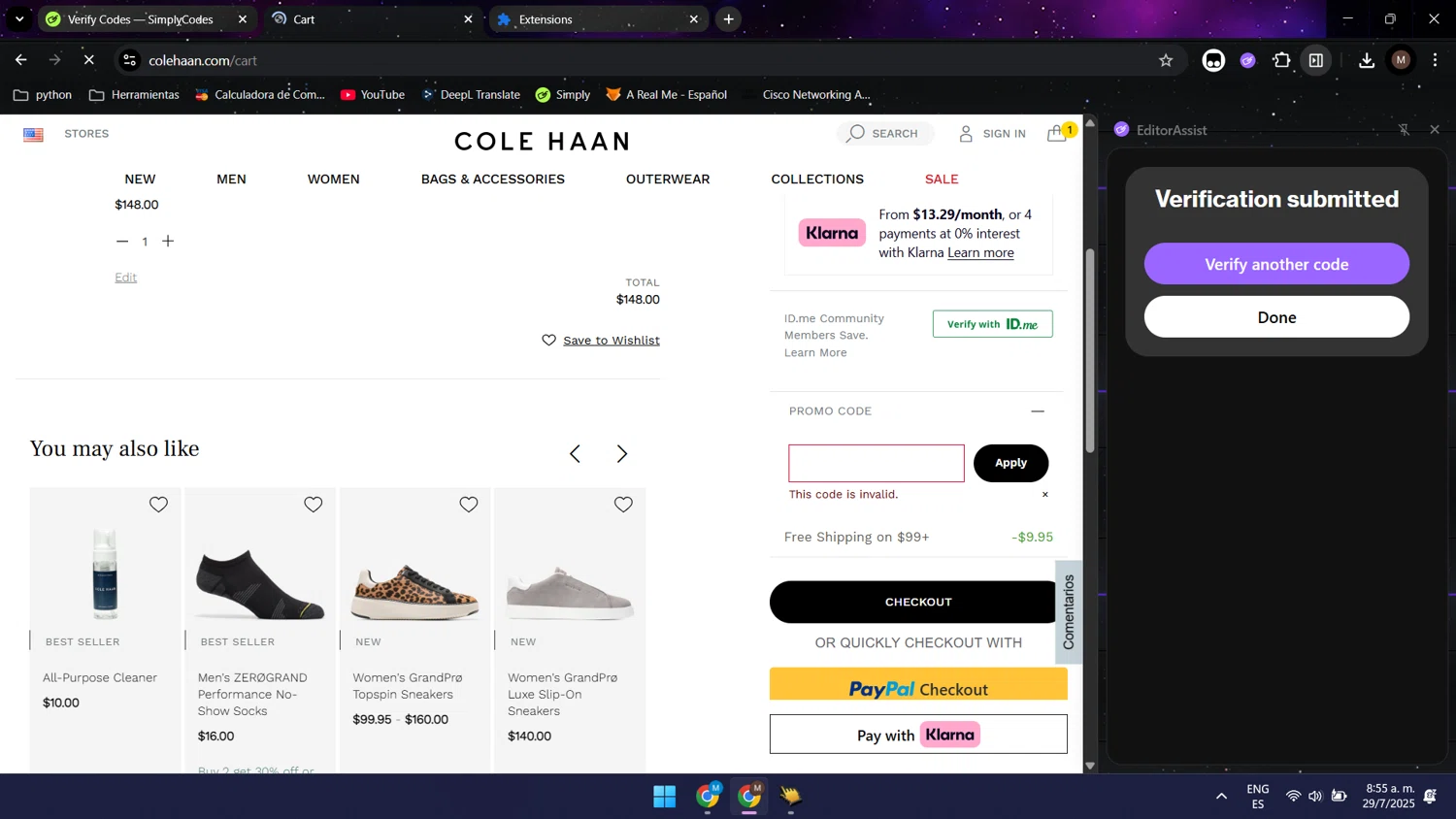The height and width of the screenshot is (819, 1456).
Task: Open Wi-Fi network settings in tray
Action: pyautogui.click(x=1293, y=797)
